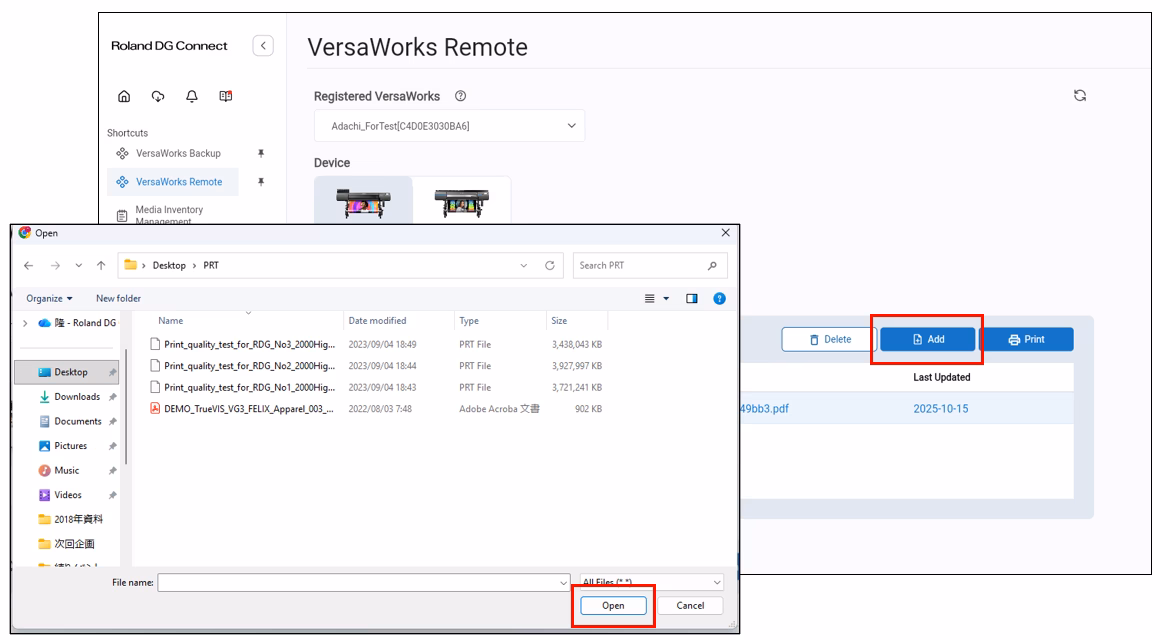Image resolution: width=1160 pixels, height=640 pixels.
Task: Unpin the VersaWorks Backup shortcut
Action: (261, 154)
